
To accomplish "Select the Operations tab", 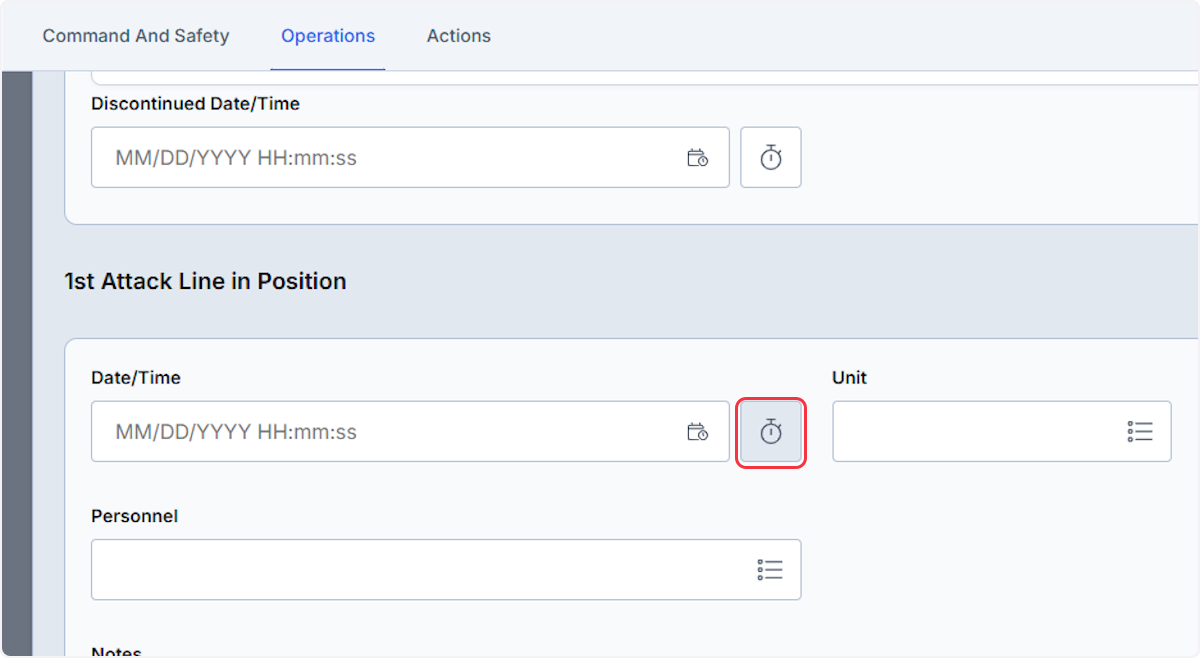I will tap(328, 36).
